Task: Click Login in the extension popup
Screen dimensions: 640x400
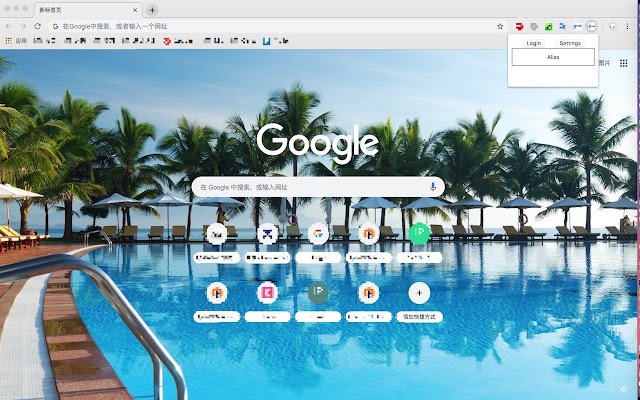Action: (x=533, y=43)
